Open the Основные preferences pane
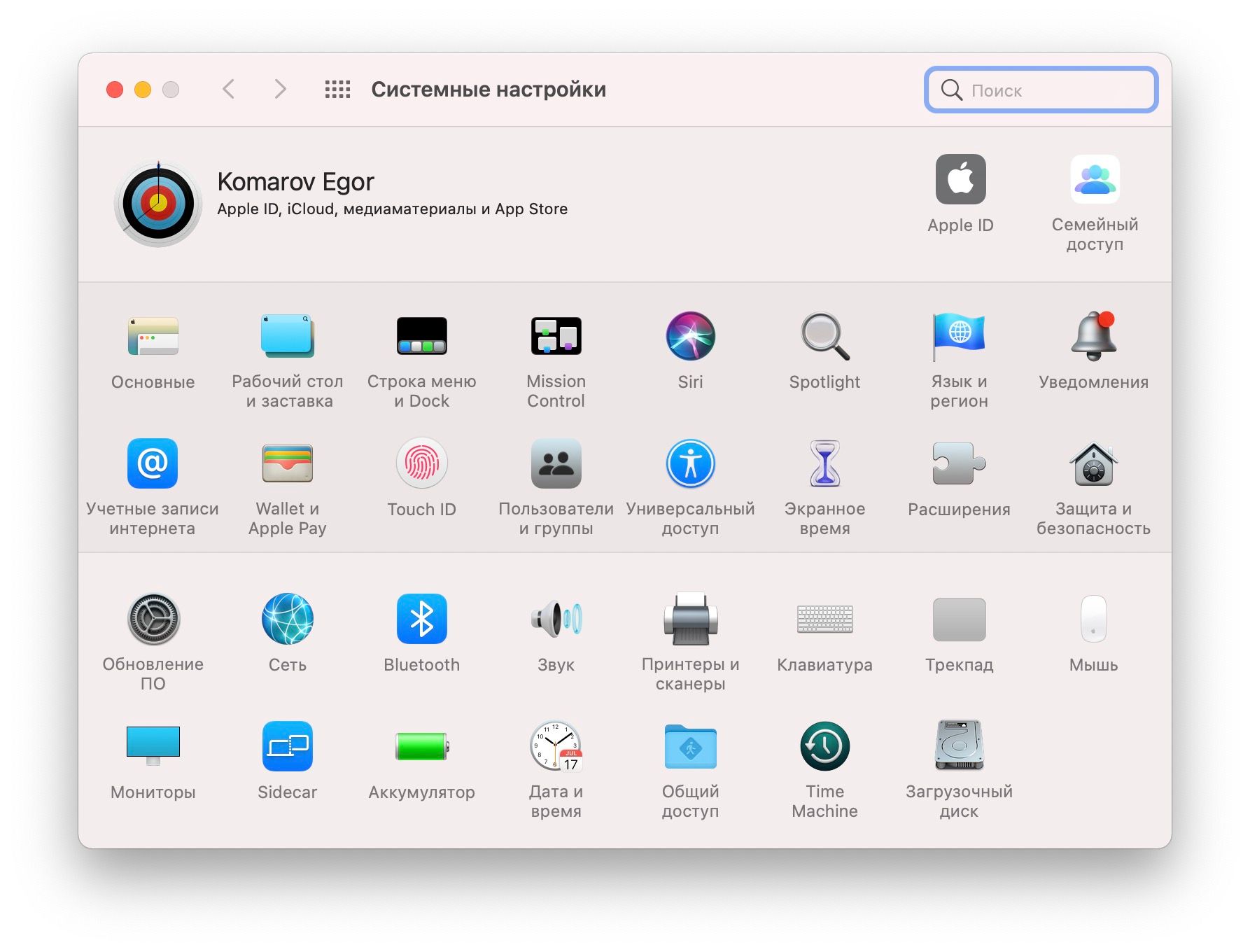This screenshot has width=1250, height=952. coord(153,337)
